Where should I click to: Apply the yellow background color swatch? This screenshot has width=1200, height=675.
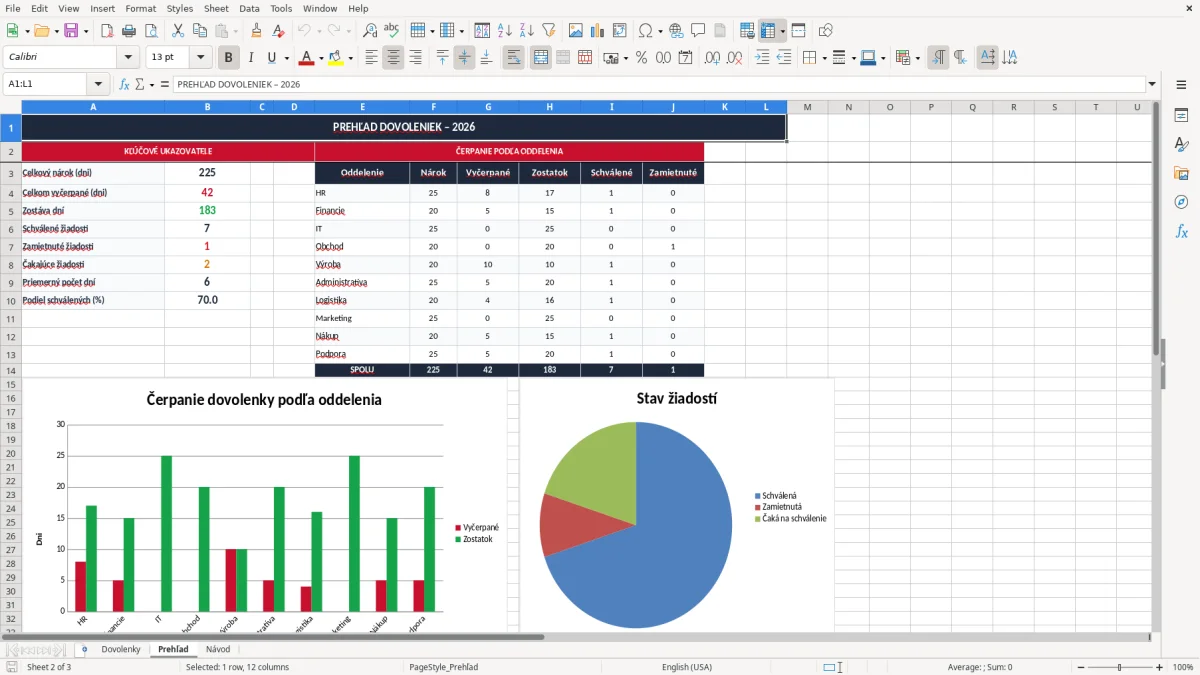[335, 58]
